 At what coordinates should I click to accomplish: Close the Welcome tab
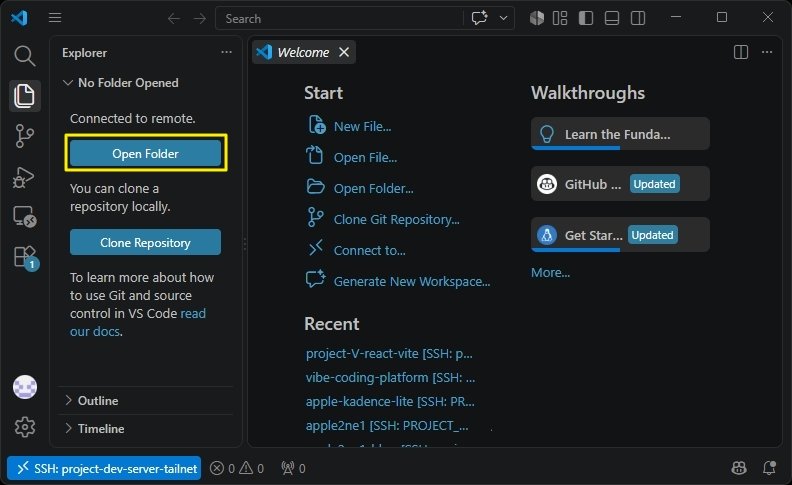pos(344,52)
